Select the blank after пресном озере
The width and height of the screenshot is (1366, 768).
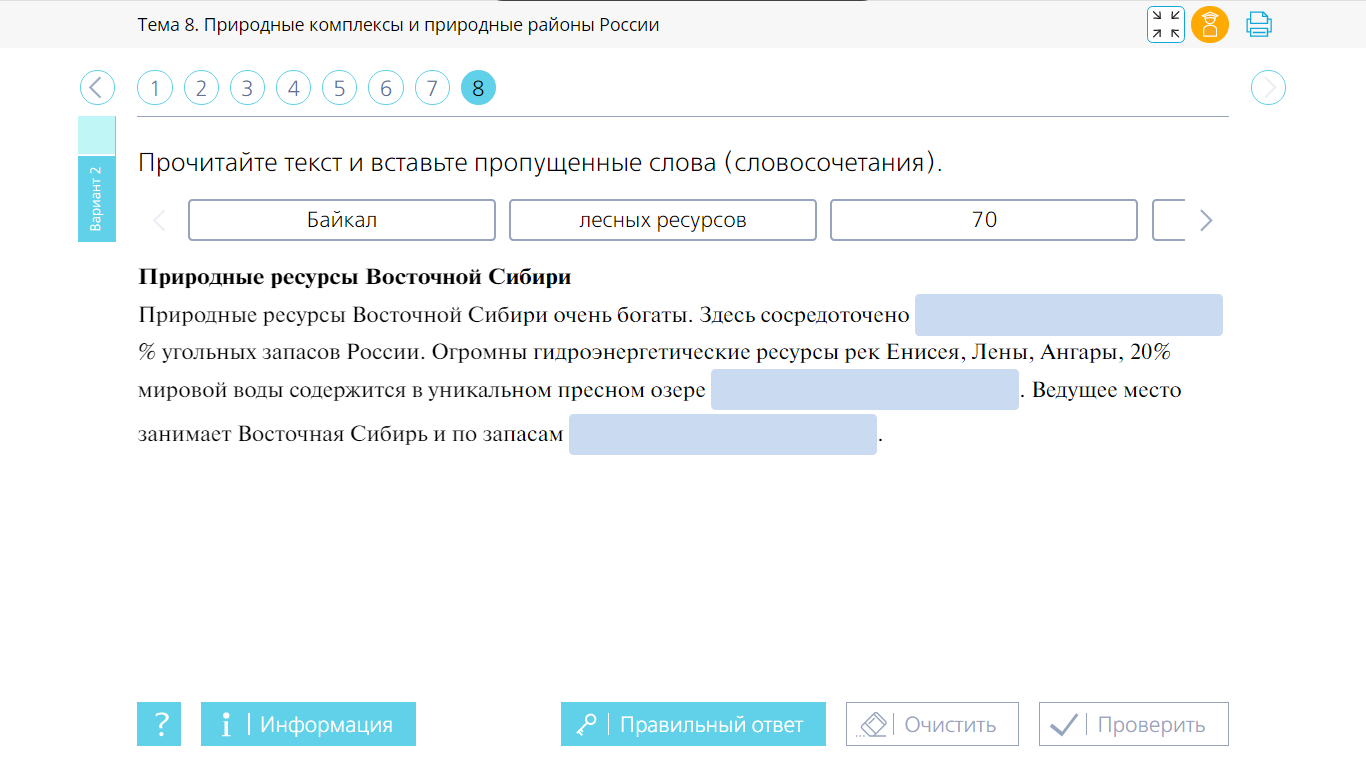click(864, 389)
